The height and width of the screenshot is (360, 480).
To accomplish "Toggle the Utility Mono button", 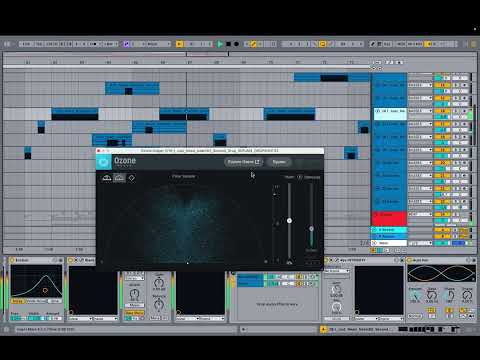I will (x=134, y=305).
